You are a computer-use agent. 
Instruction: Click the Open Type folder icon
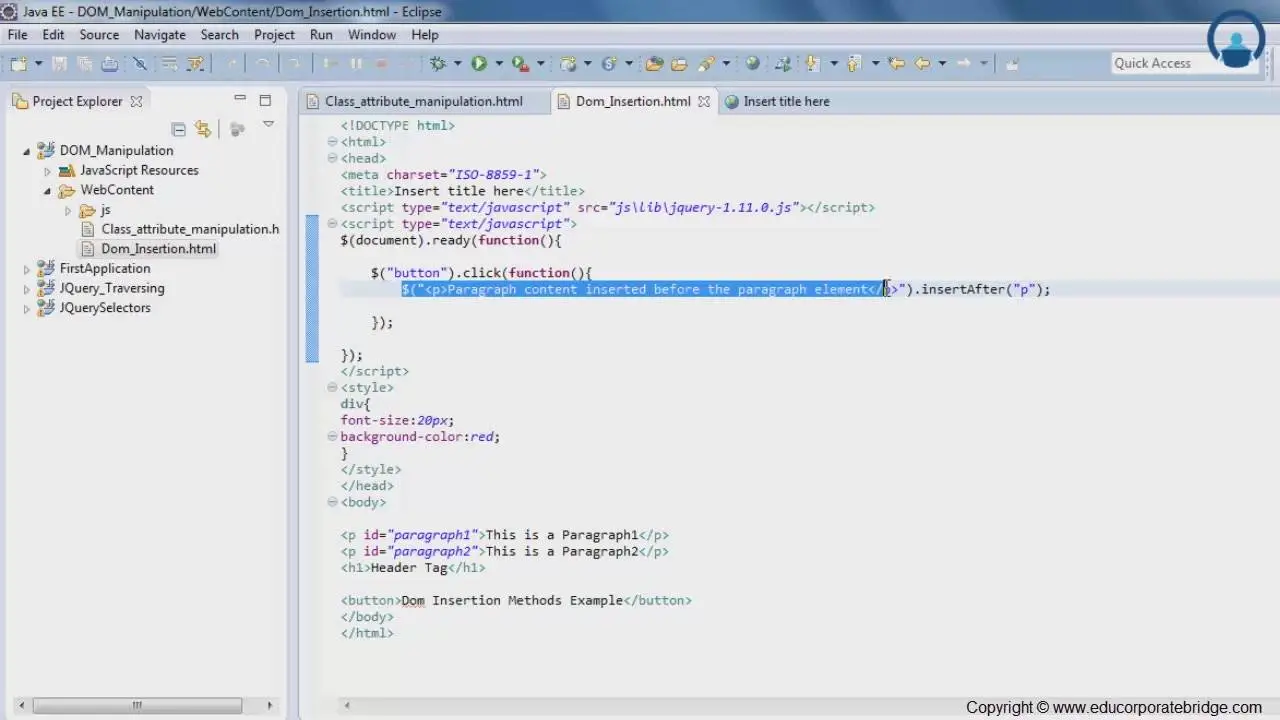coord(654,63)
